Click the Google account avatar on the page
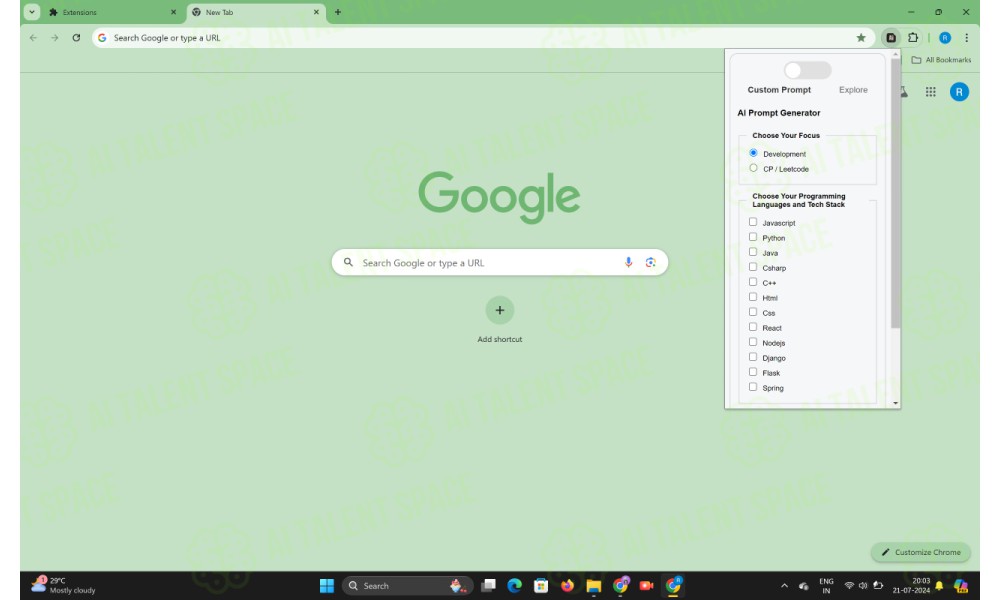This screenshot has width=1000, height=600. point(959,92)
